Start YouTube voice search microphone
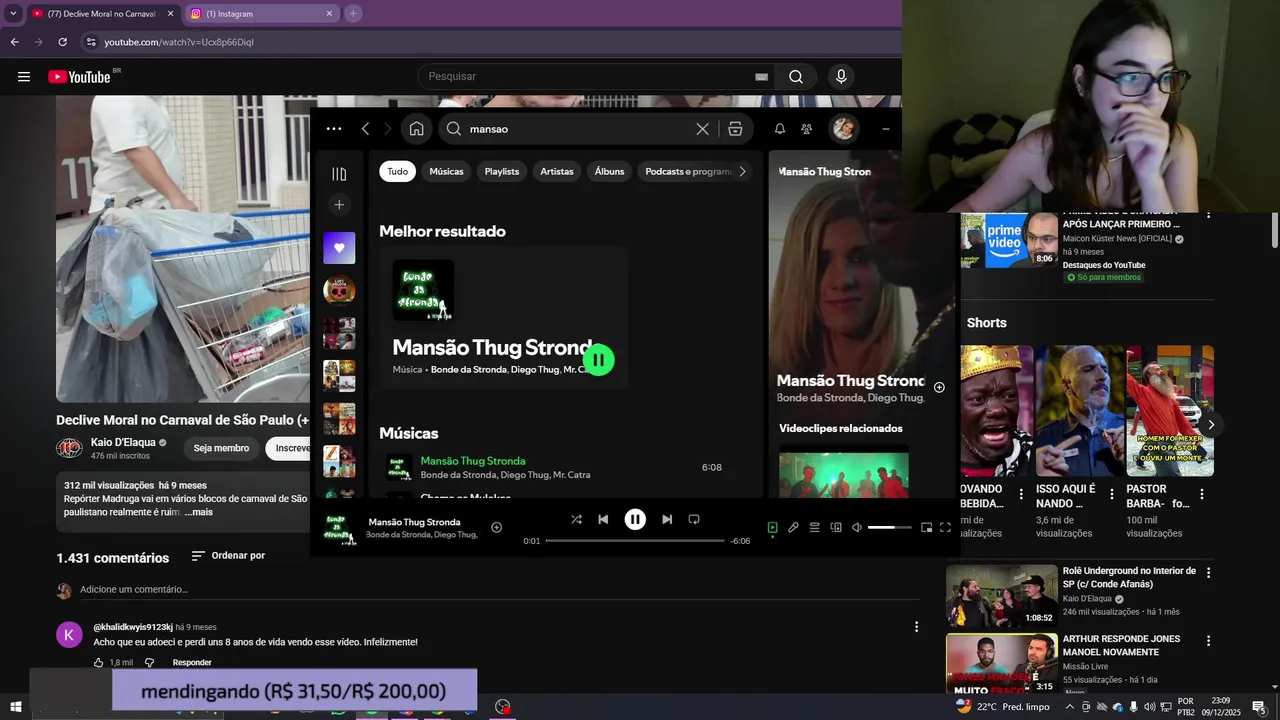This screenshot has width=1280, height=720. (x=841, y=77)
